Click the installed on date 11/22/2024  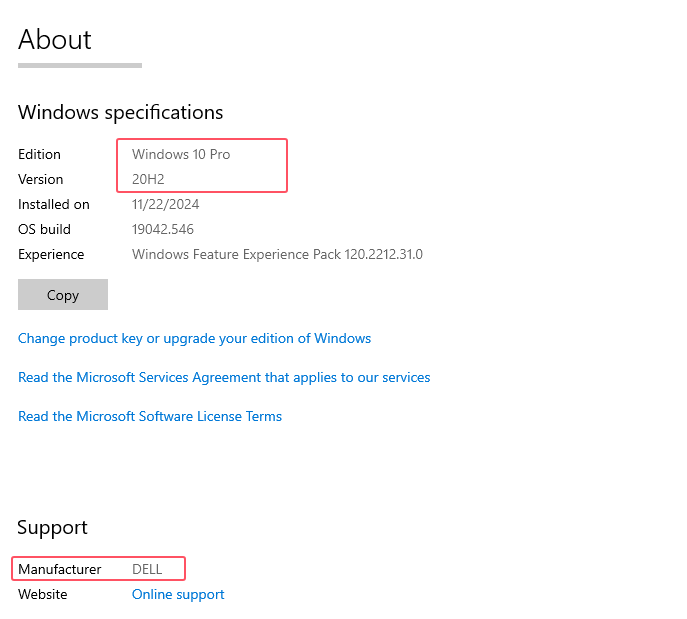pyautogui.click(x=166, y=204)
